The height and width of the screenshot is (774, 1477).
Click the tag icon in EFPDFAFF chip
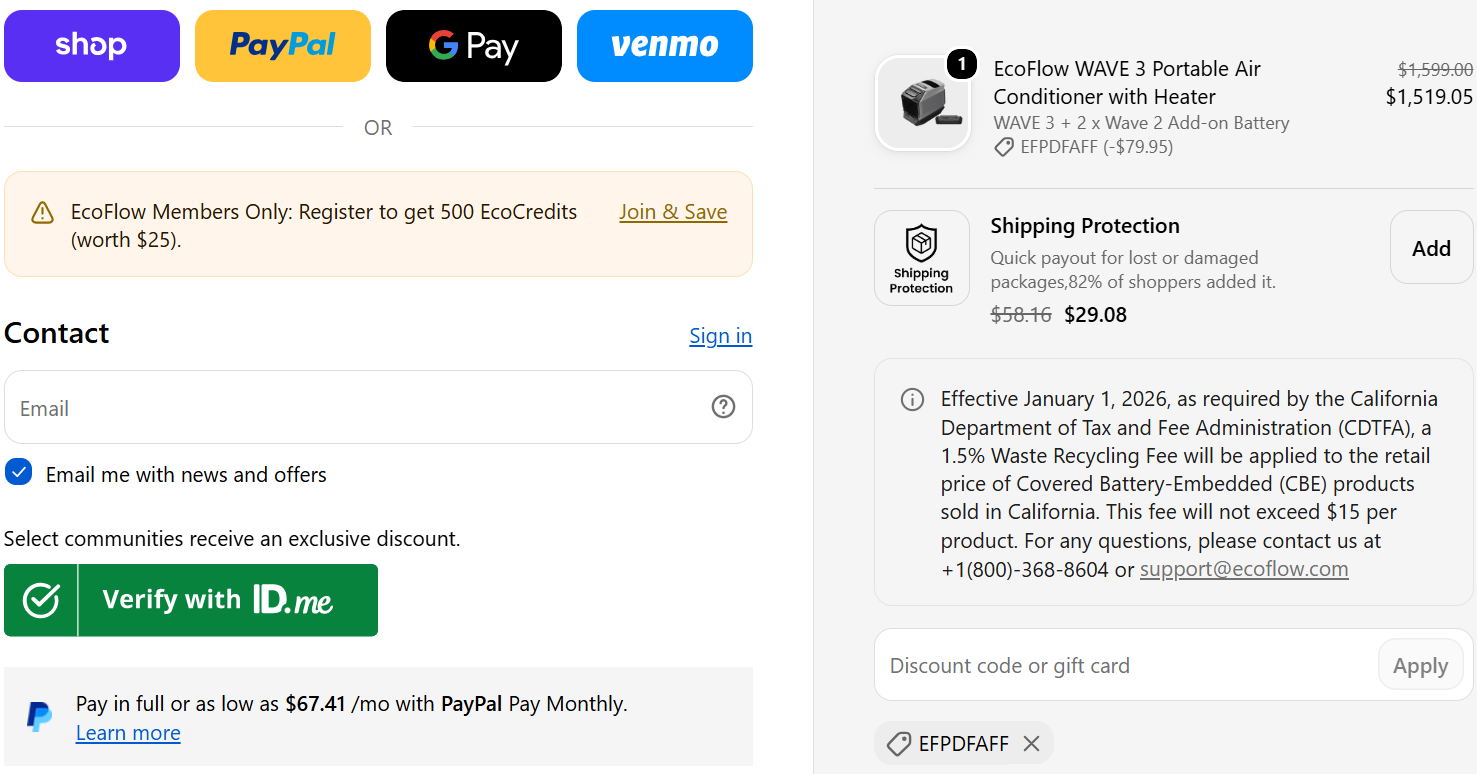[898, 744]
